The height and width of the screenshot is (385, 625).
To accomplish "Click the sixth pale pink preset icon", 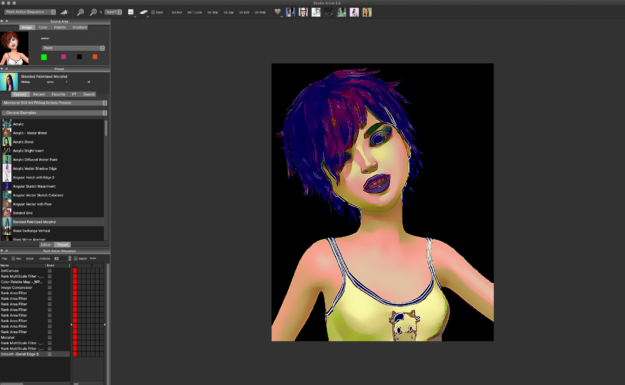I will tap(354, 12).
